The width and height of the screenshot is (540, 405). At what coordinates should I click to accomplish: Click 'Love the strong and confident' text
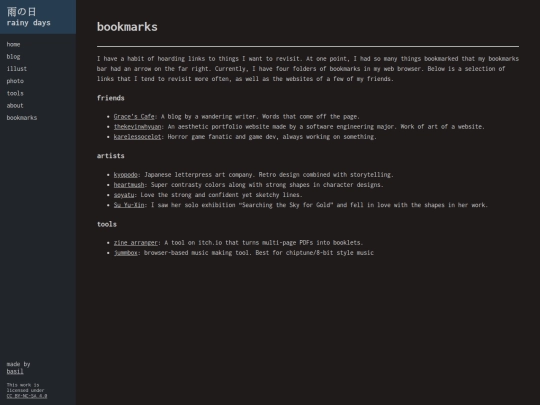point(189,195)
